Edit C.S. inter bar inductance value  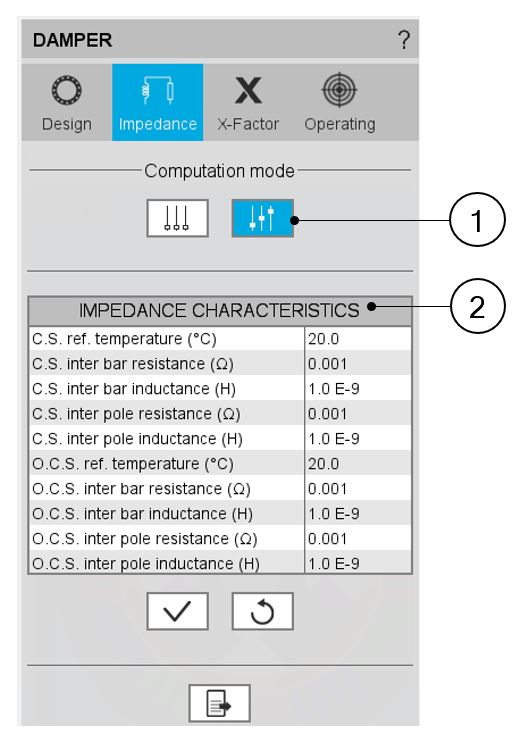tap(358, 388)
